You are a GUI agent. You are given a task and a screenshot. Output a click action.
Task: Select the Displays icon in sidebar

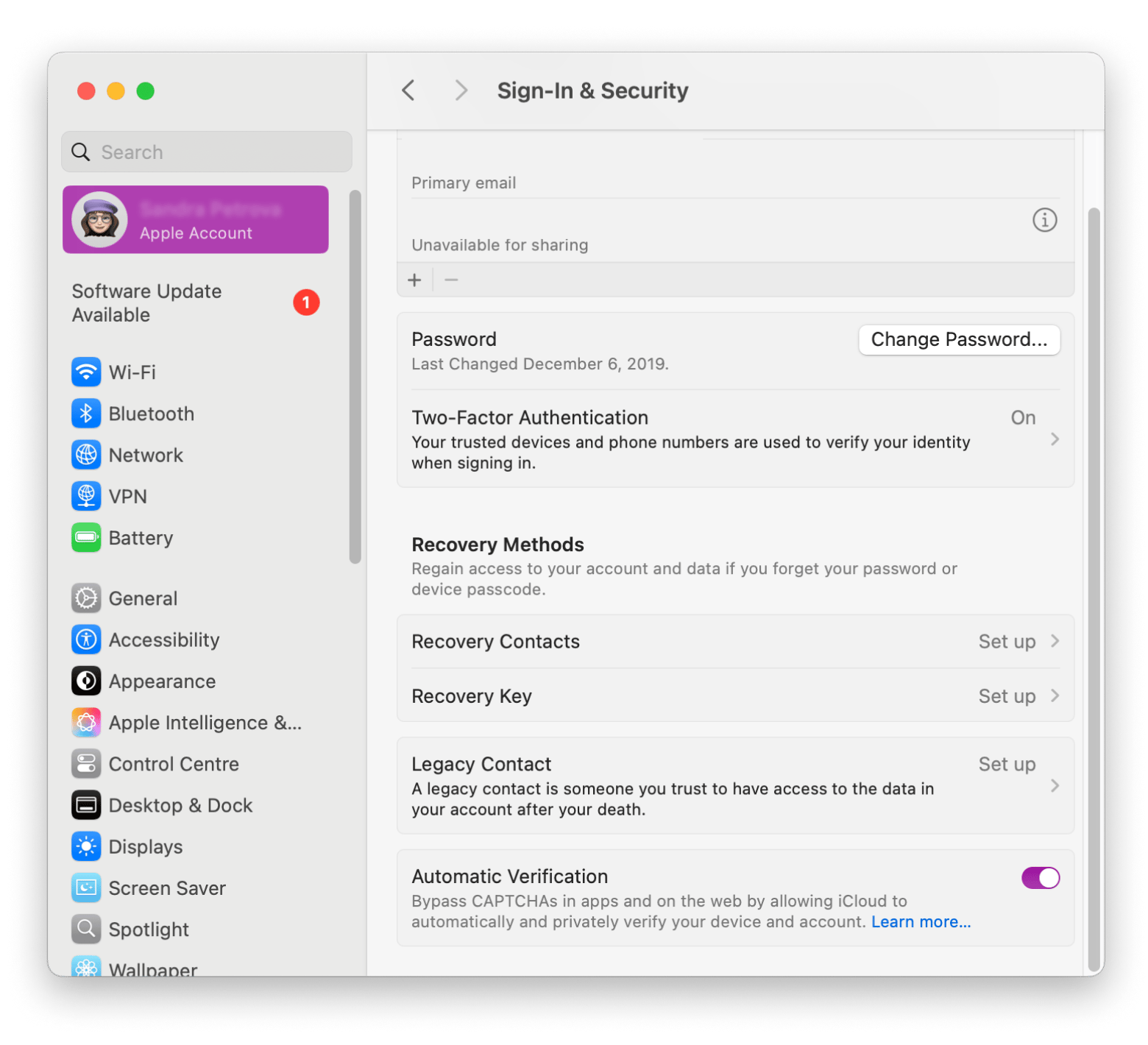coord(86,846)
